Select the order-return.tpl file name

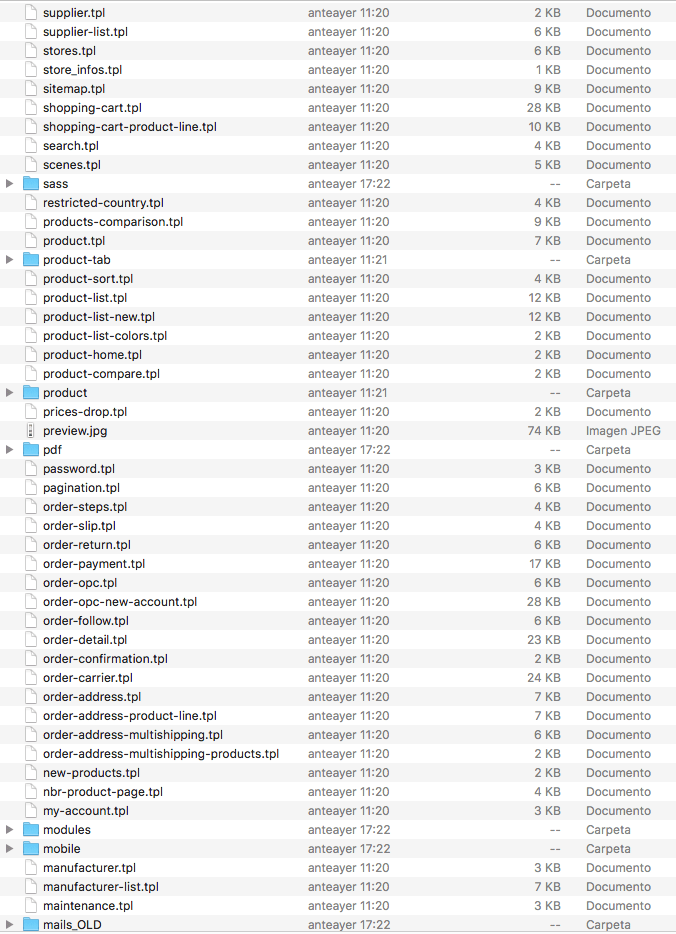(87, 545)
